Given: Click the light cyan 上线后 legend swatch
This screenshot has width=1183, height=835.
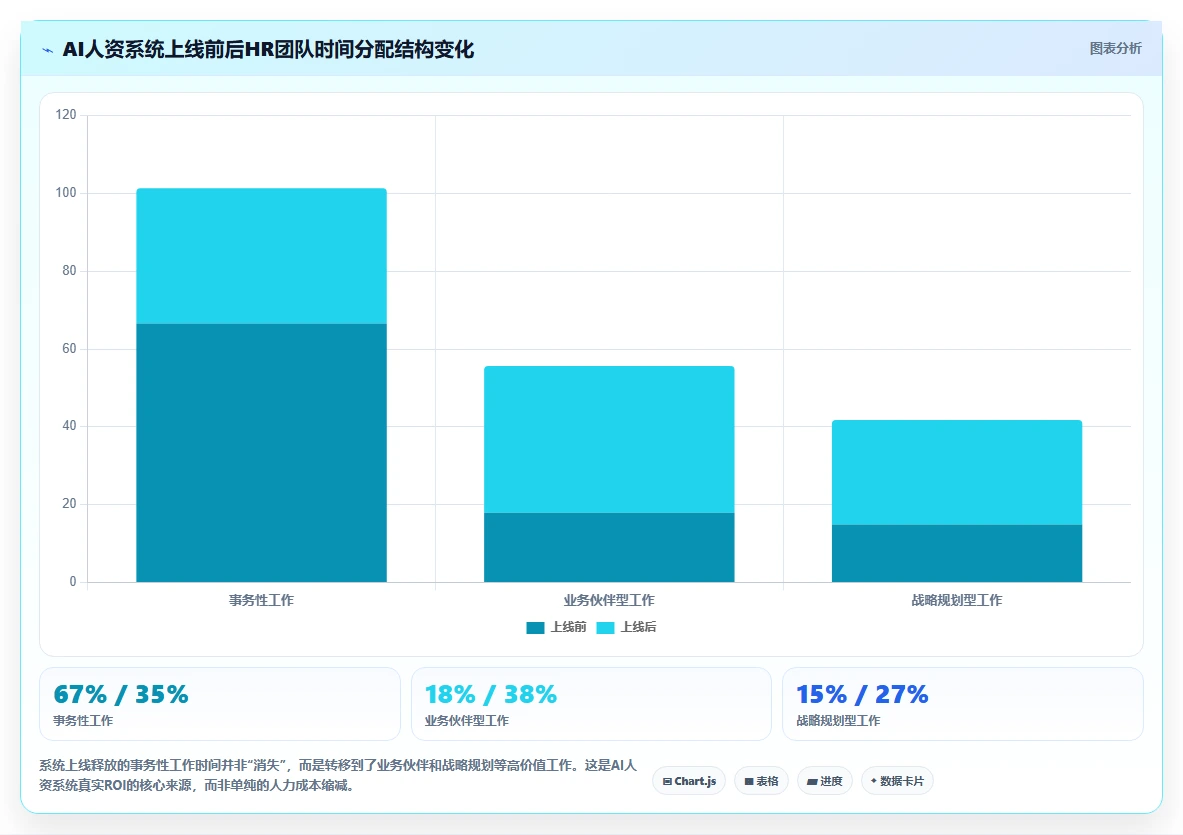Looking at the screenshot, I should [605, 628].
